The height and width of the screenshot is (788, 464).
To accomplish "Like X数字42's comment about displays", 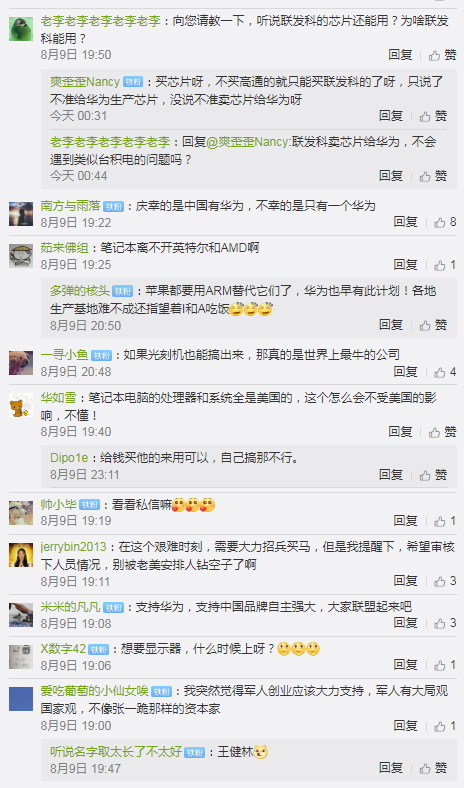I will pyautogui.click(x=445, y=665).
